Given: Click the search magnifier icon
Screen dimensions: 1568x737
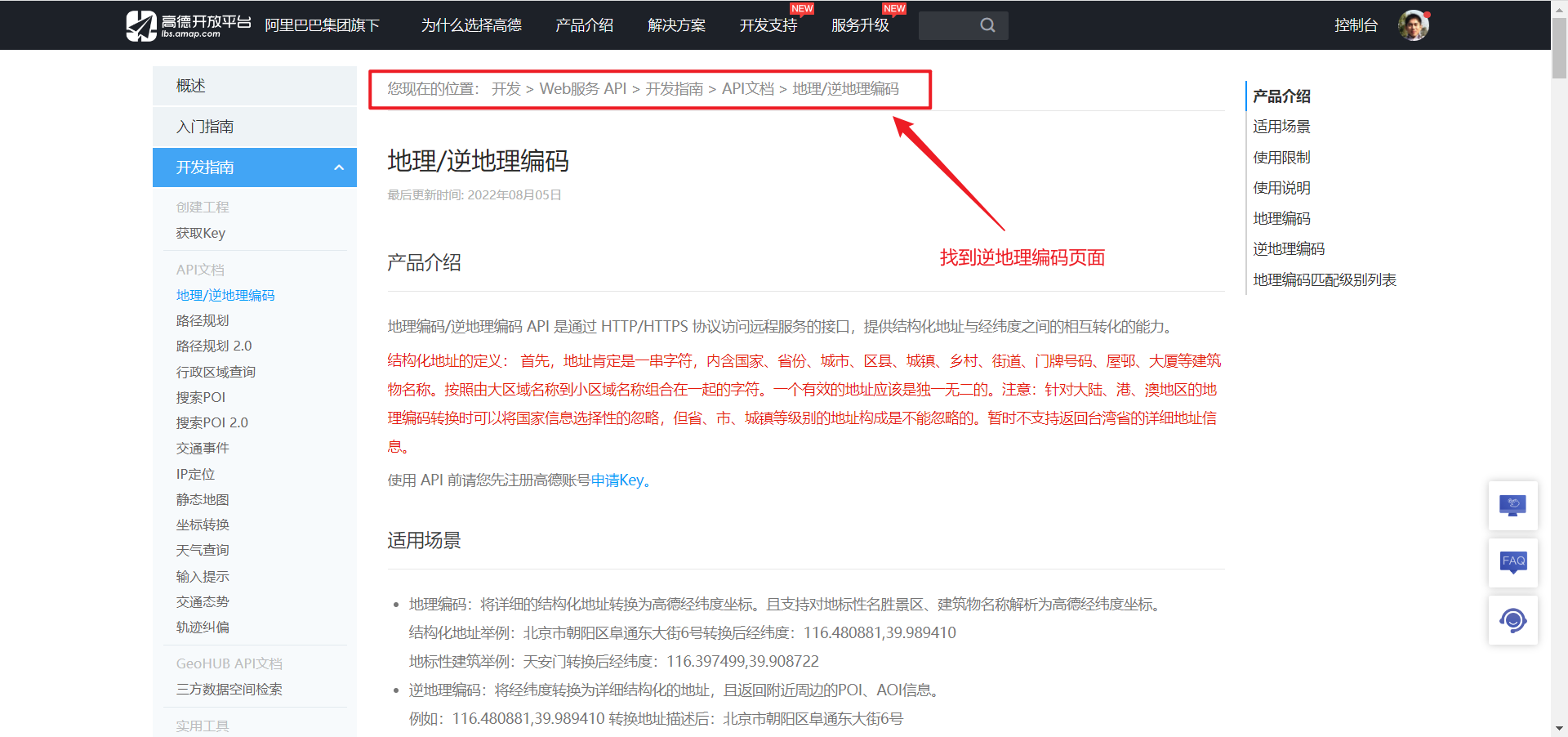Looking at the screenshot, I should point(987,25).
